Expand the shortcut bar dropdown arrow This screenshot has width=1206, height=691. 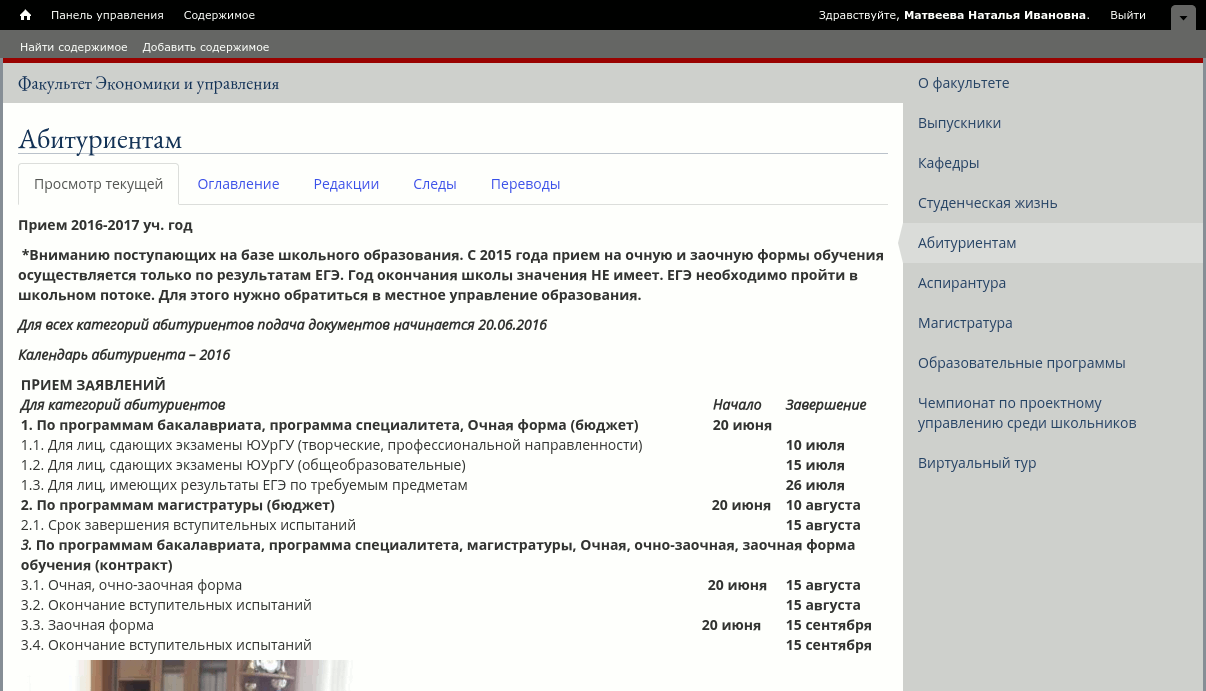click(1183, 17)
